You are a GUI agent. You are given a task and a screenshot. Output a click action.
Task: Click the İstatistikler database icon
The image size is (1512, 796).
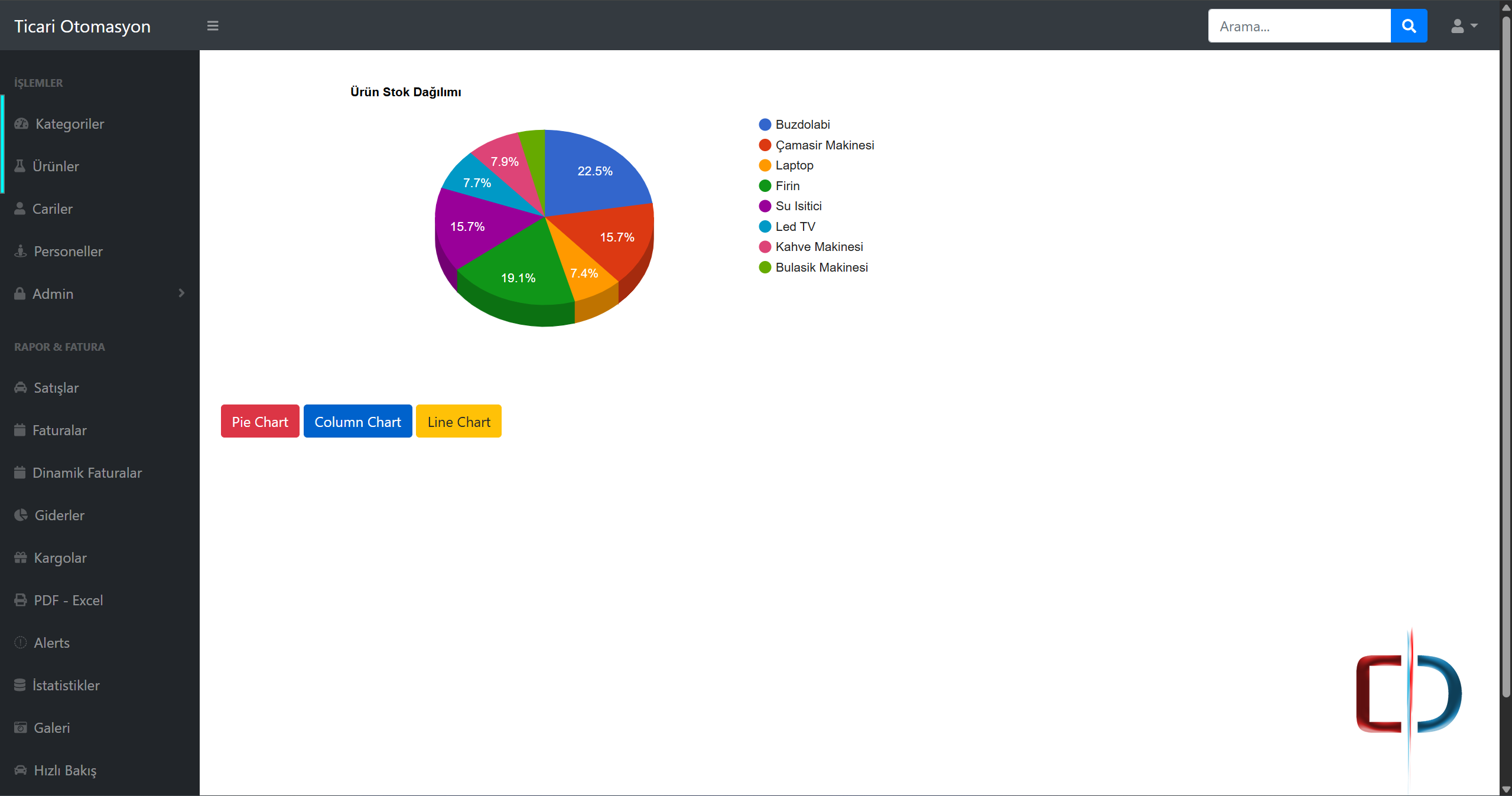[x=20, y=686]
